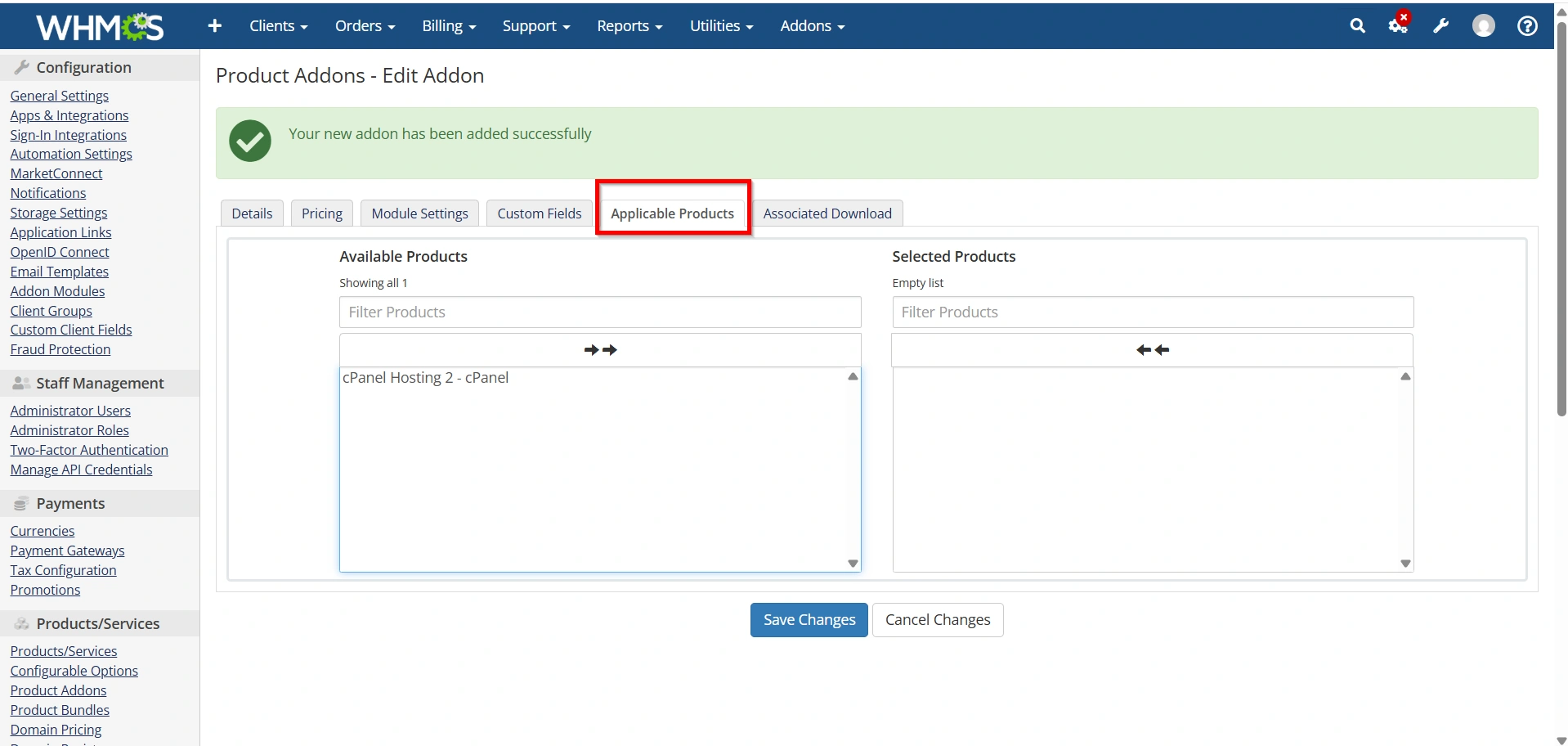Open Payment Gateways link

click(68, 551)
